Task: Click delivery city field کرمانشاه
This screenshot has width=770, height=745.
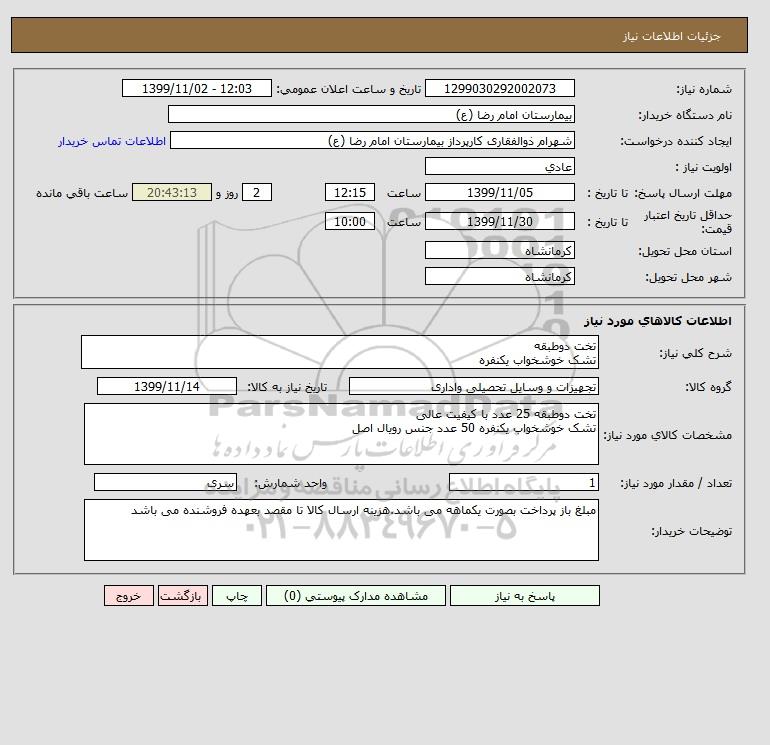Action: 499,276
